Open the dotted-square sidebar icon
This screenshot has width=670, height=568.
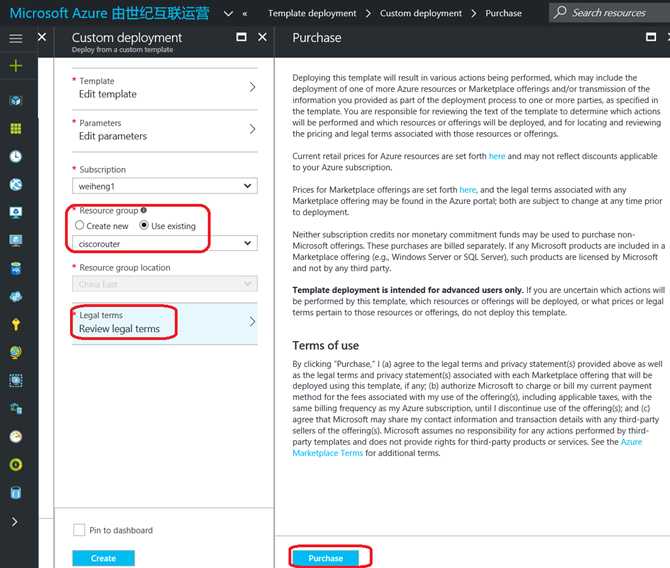pyautogui.click(x=16, y=380)
